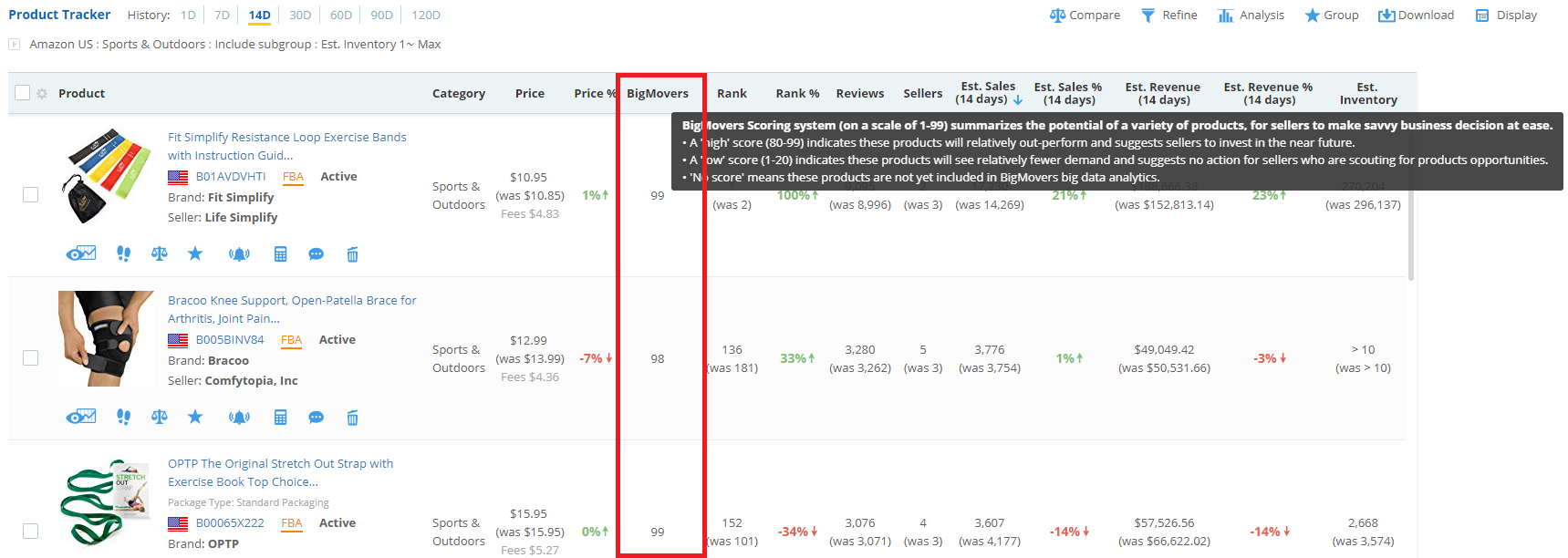Viewport: 1568px width, 558px height.
Task: Add comment on Bracoo Knee Support
Action: pyautogui.click(x=317, y=418)
